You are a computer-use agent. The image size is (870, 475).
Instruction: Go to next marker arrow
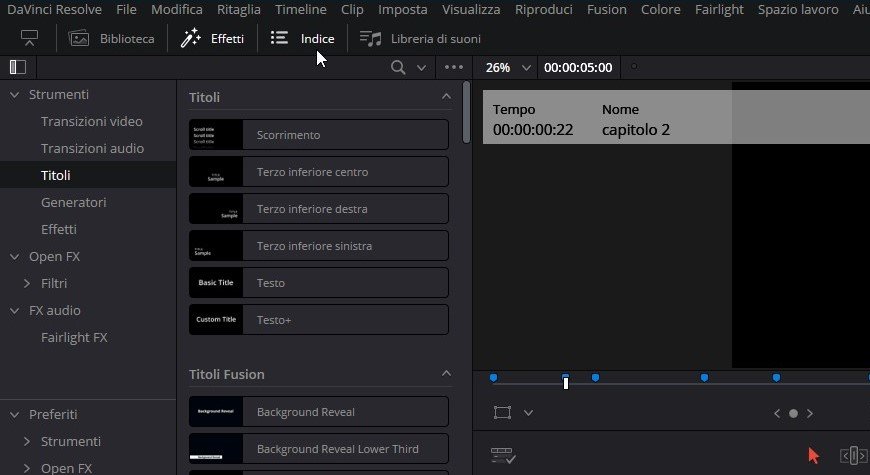(810, 413)
